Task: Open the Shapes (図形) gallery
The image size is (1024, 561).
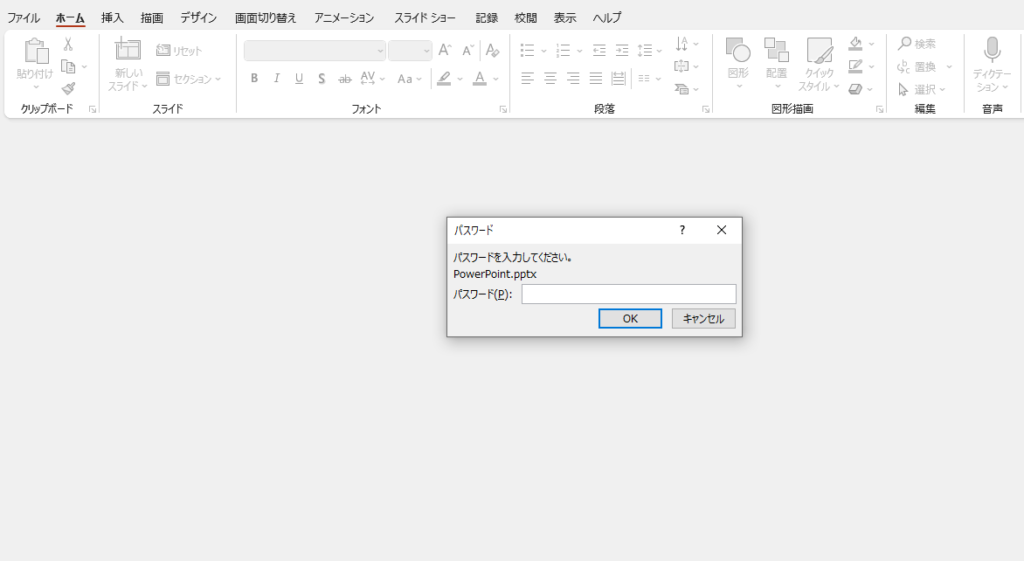Action: point(738,63)
